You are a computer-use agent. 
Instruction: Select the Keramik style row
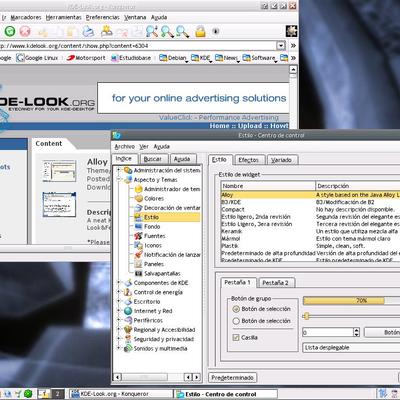pyautogui.click(x=310, y=231)
